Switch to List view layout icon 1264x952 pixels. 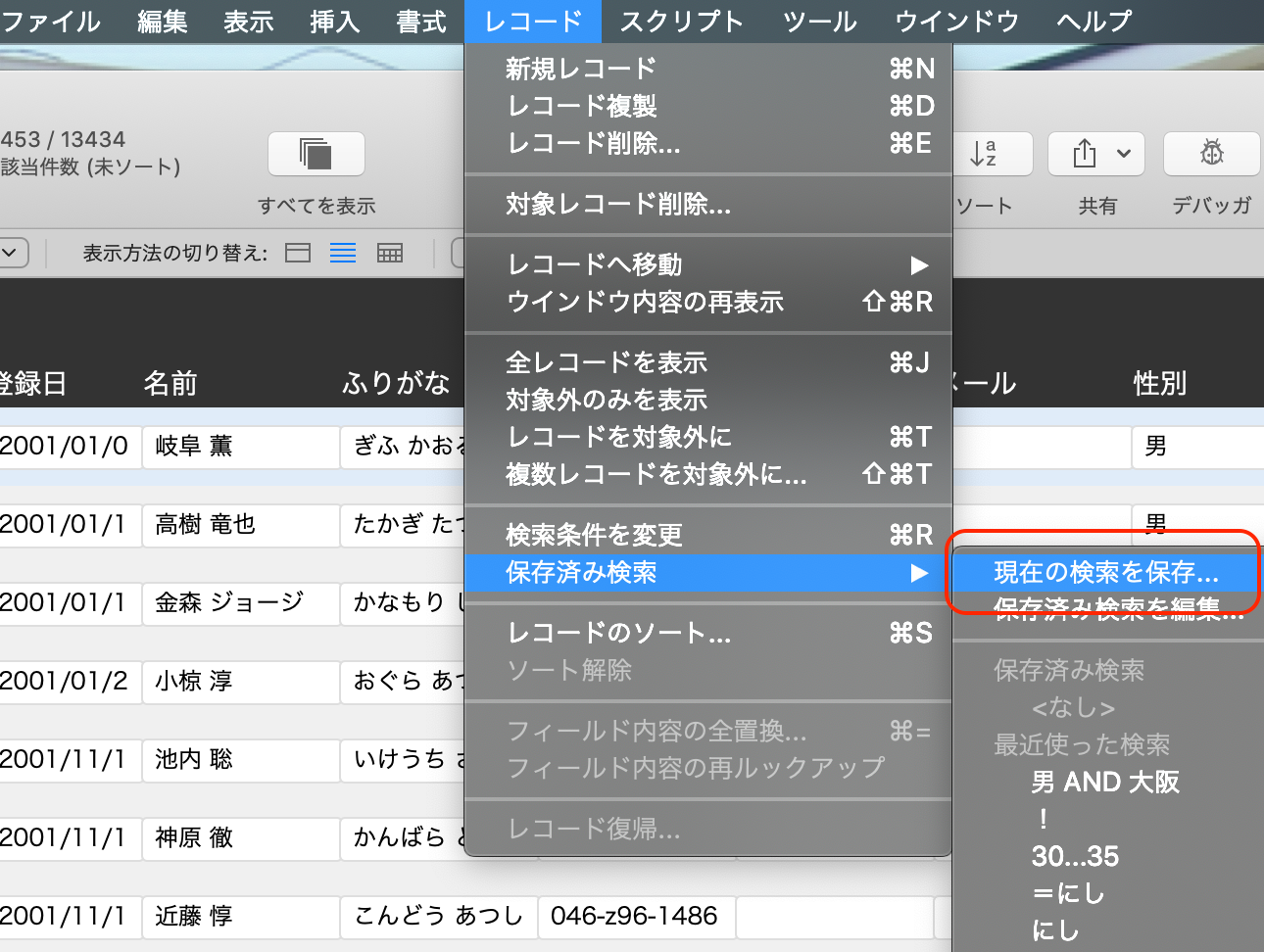pos(343,253)
